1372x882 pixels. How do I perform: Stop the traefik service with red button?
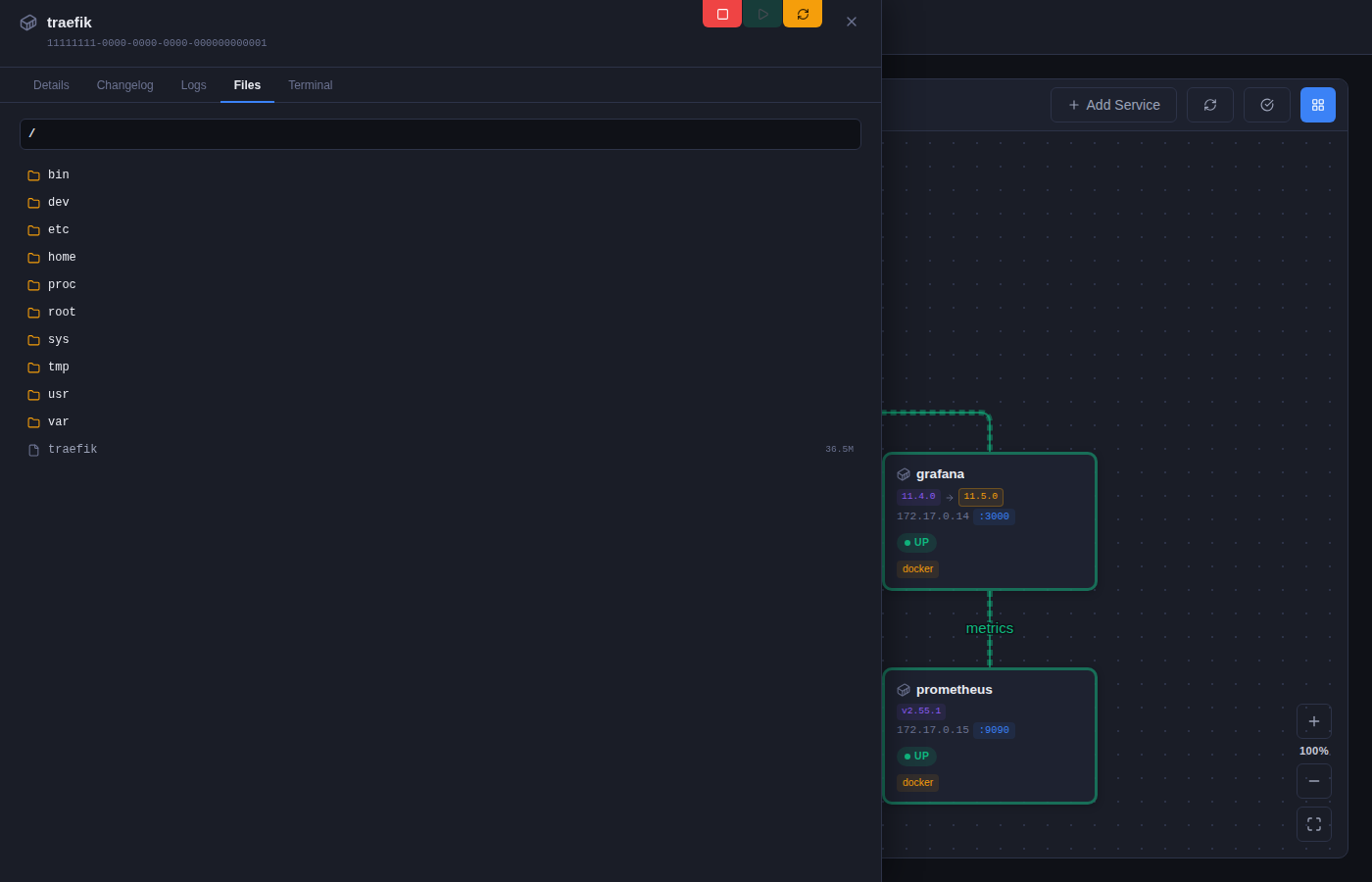click(722, 14)
